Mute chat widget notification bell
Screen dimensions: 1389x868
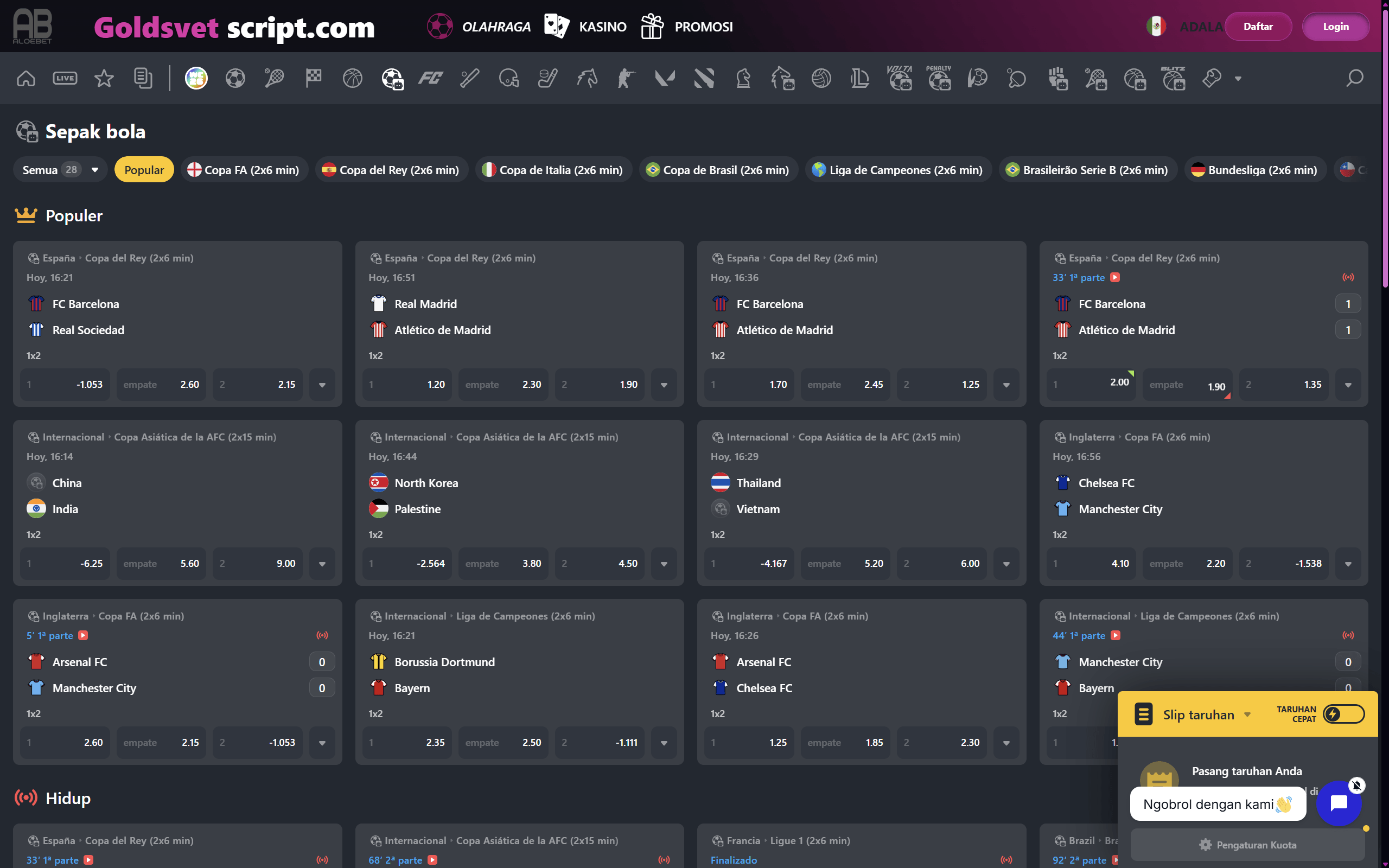(x=1357, y=786)
